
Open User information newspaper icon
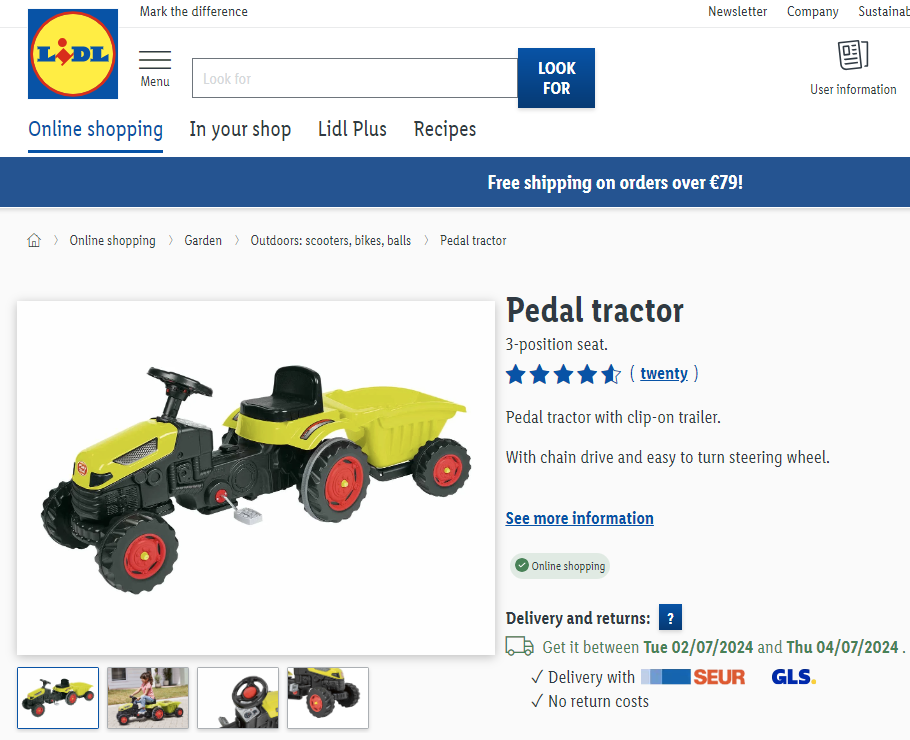coord(853,55)
